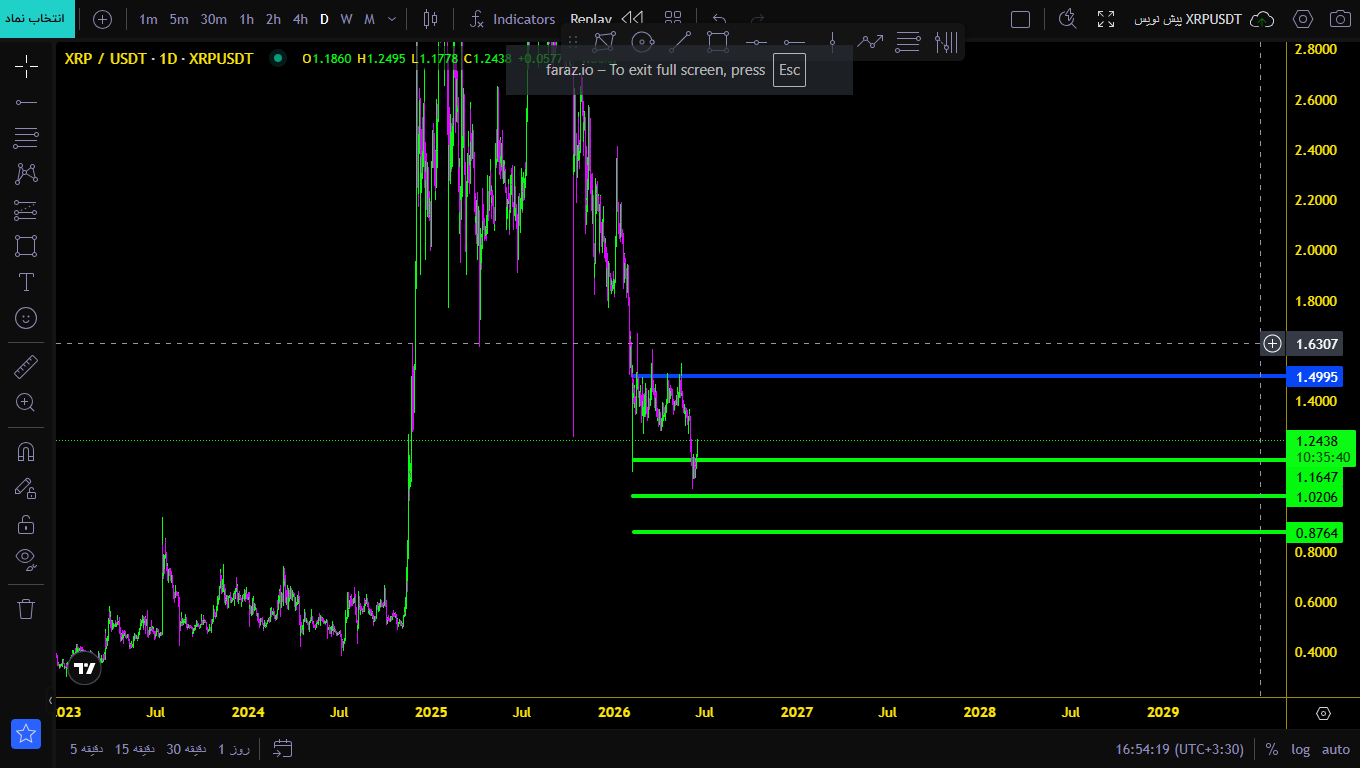Click the blue star favorites button
The height and width of the screenshot is (768, 1360).
[x=26, y=734]
